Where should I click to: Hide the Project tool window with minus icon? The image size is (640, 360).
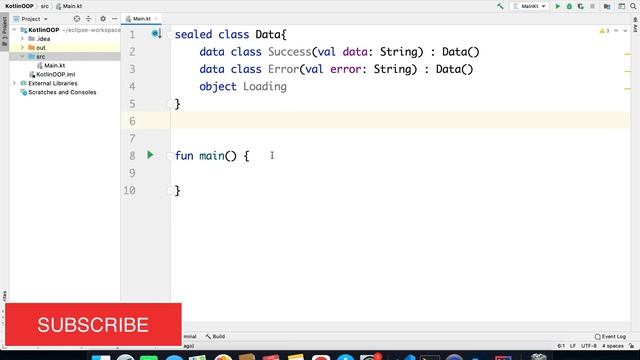(x=114, y=19)
